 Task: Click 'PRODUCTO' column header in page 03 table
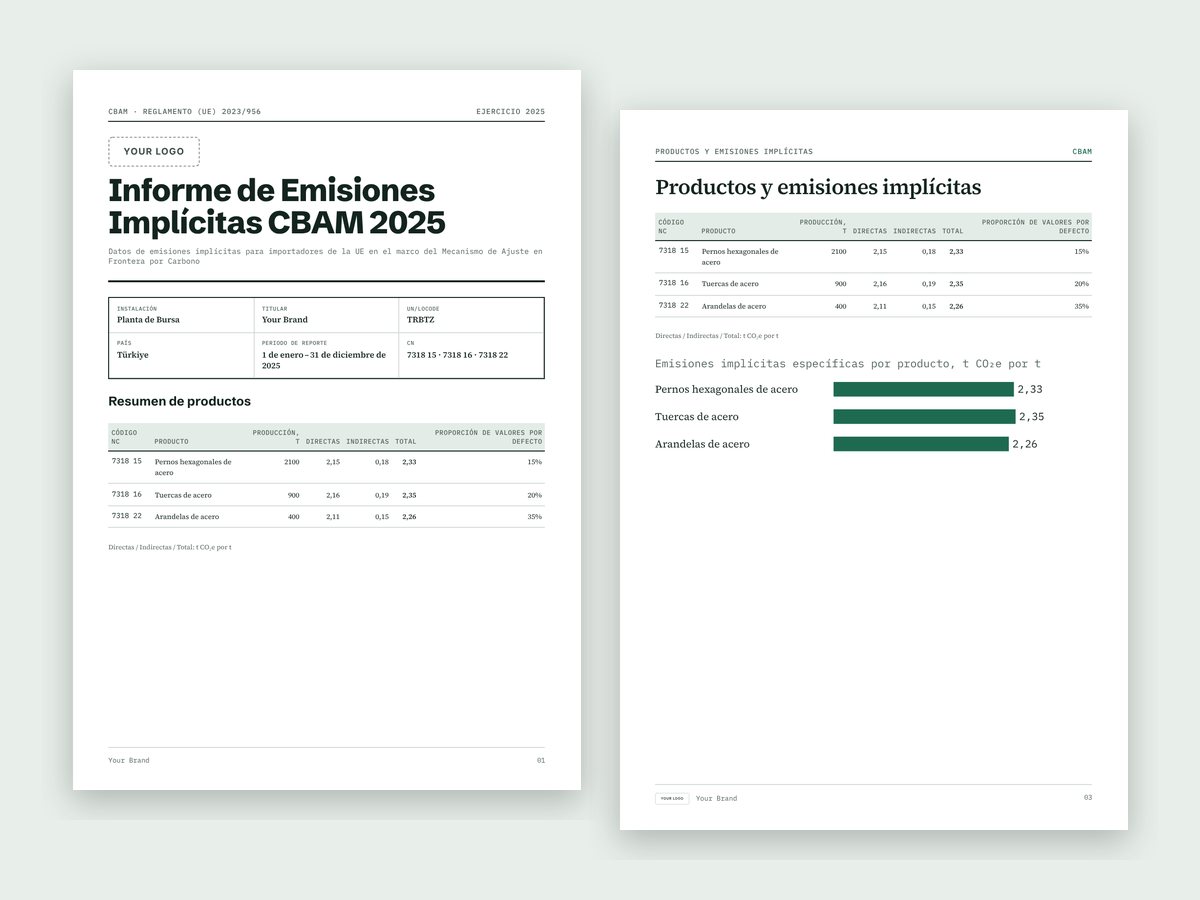pyautogui.click(x=718, y=231)
